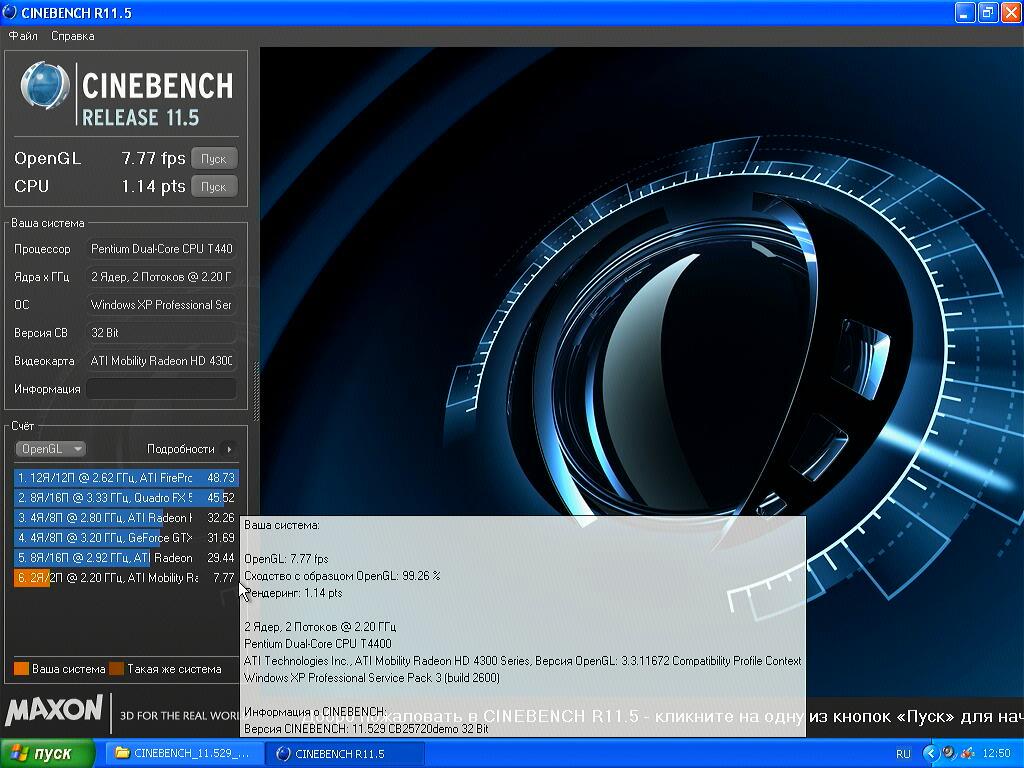Image resolution: width=1024 pixels, height=768 pixels.
Task: Open the volume speaker tray icon
Action: click(948, 753)
